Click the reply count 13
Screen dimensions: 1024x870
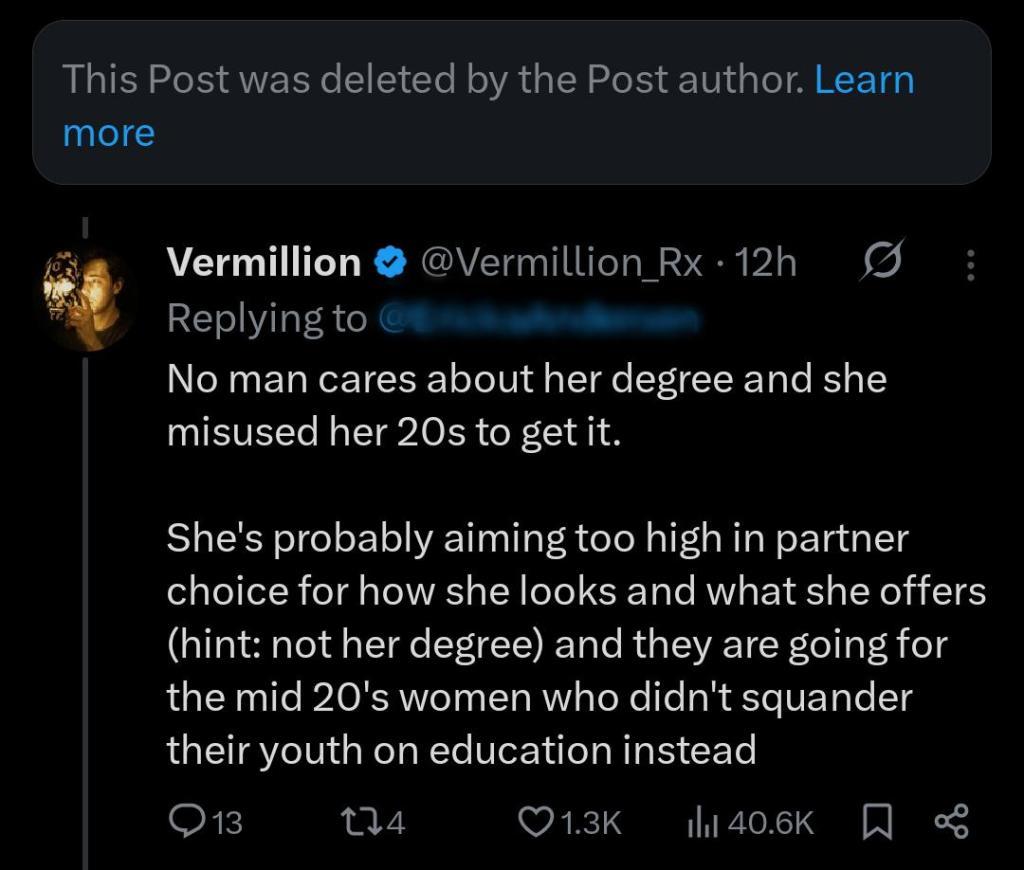click(228, 823)
